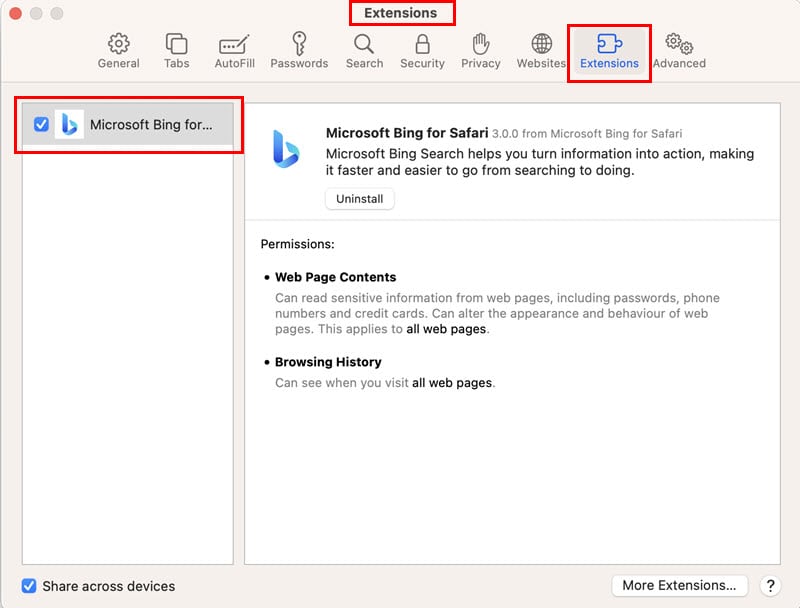Open the Privacy hand preferences pane

pyautogui.click(x=481, y=51)
